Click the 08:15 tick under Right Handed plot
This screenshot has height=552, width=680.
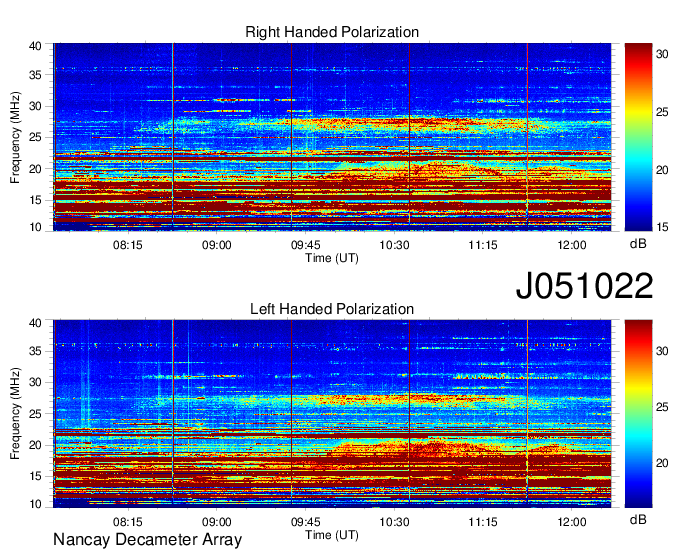tap(128, 245)
